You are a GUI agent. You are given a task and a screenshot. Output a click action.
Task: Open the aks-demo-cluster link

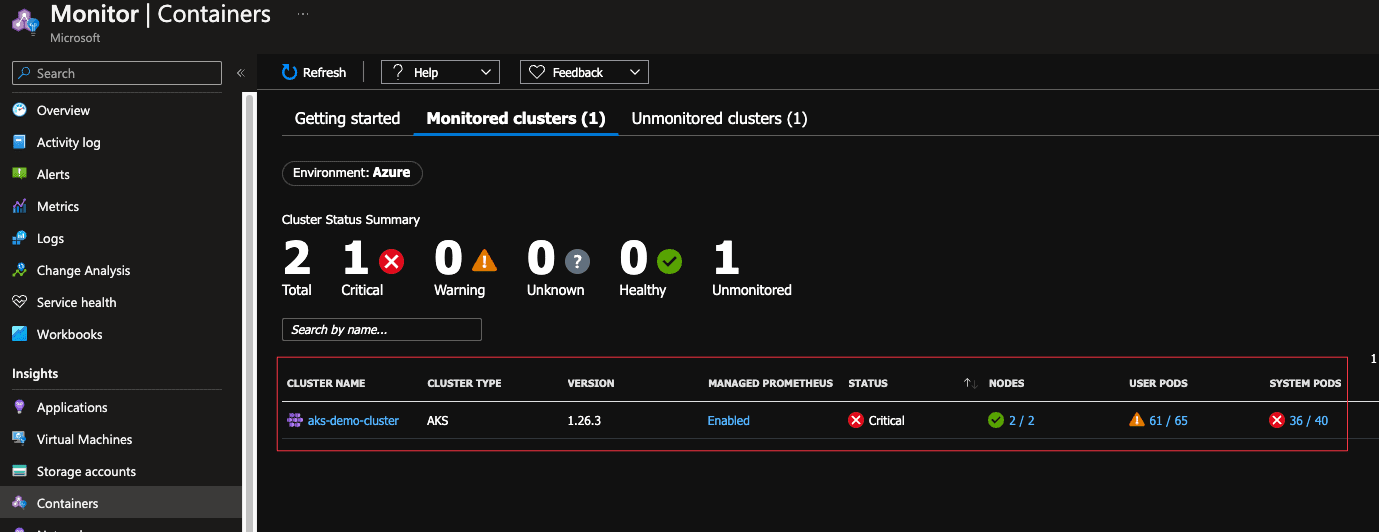[x=353, y=421]
